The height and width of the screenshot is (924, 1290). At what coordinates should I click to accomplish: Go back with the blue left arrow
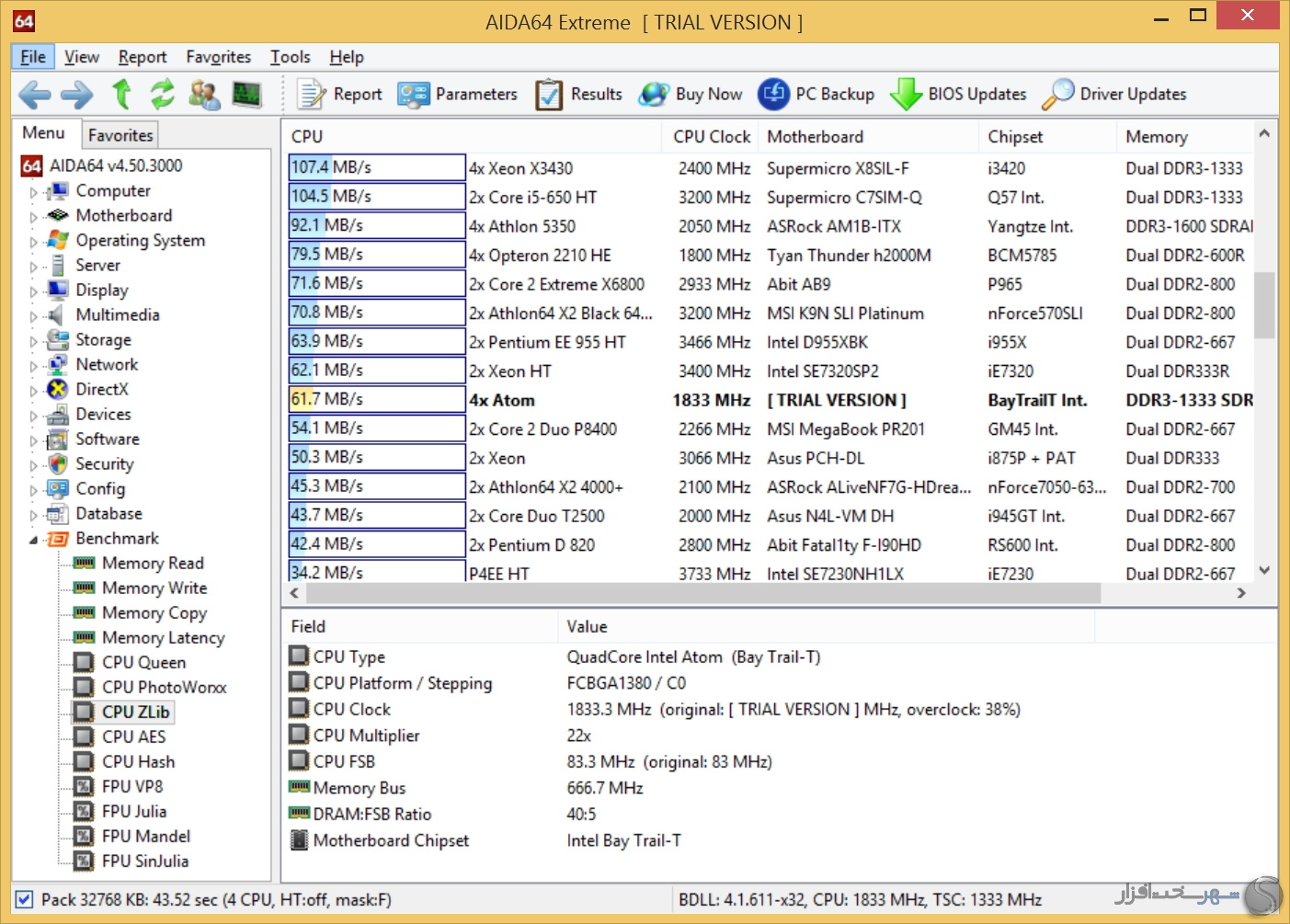coord(35,94)
